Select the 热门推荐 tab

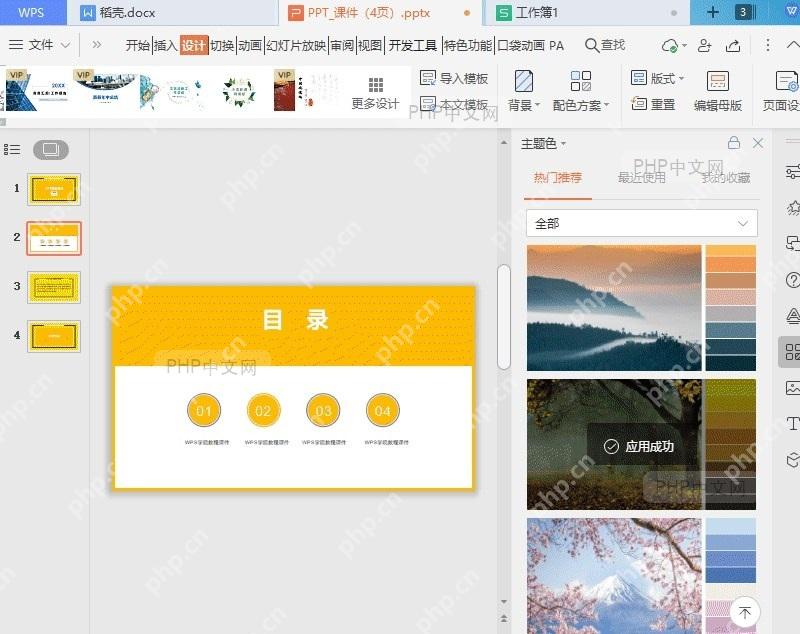coord(558,177)
